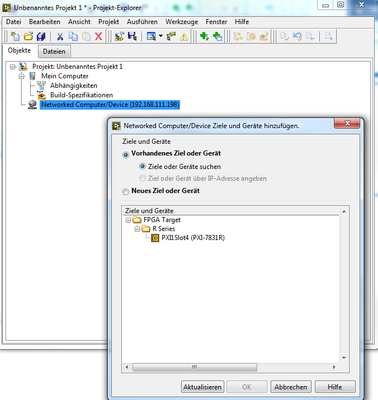Image resolution: width=378 pixels, height=400 pixels.
Task: Click the Aktualisieren button
Action: (x=202, y=387)
